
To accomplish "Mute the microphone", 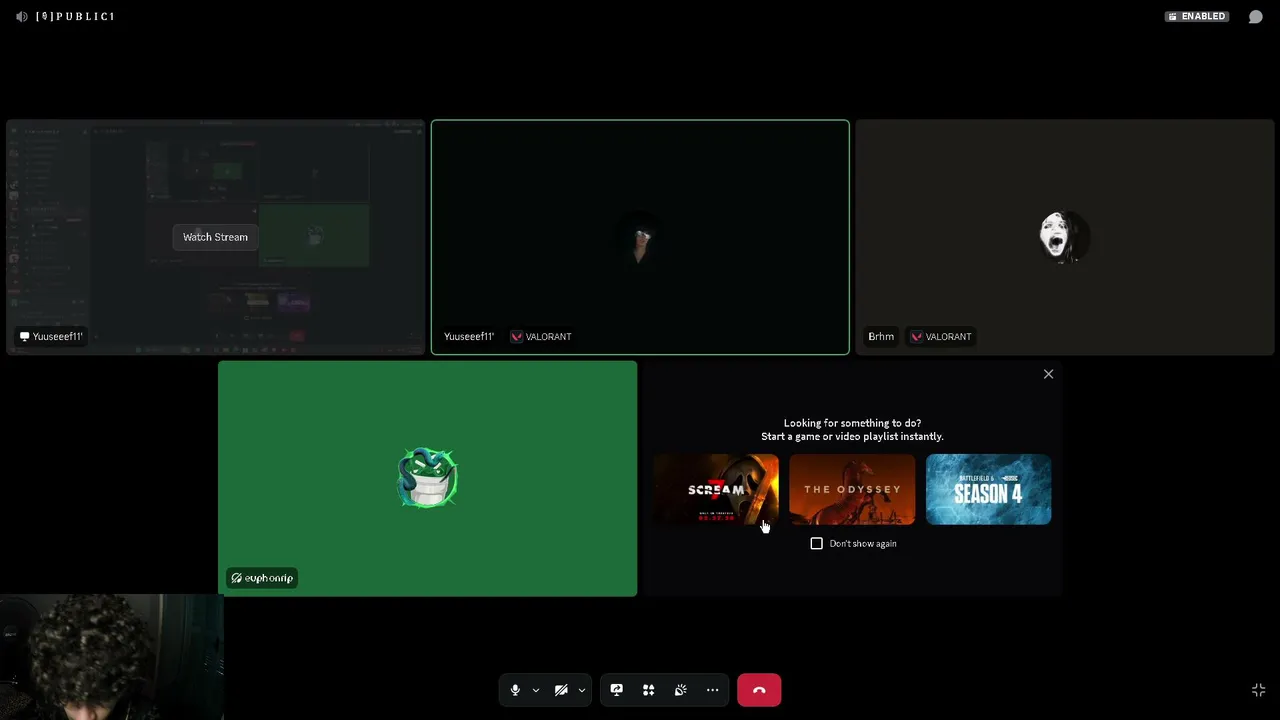I will click(x=515, y=690).
